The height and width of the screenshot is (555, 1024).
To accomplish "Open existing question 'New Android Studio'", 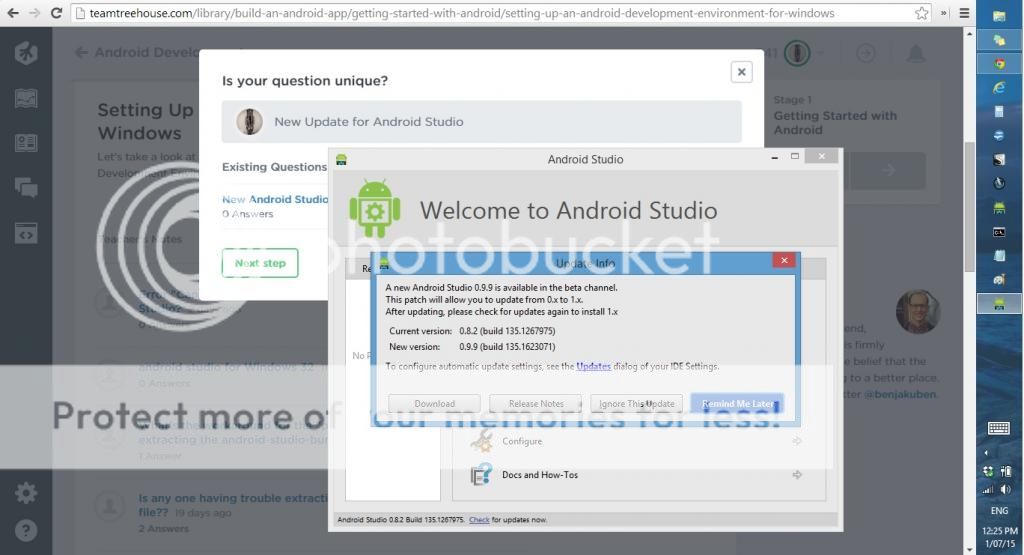I will pyautogui.click(x=275, y=199).
